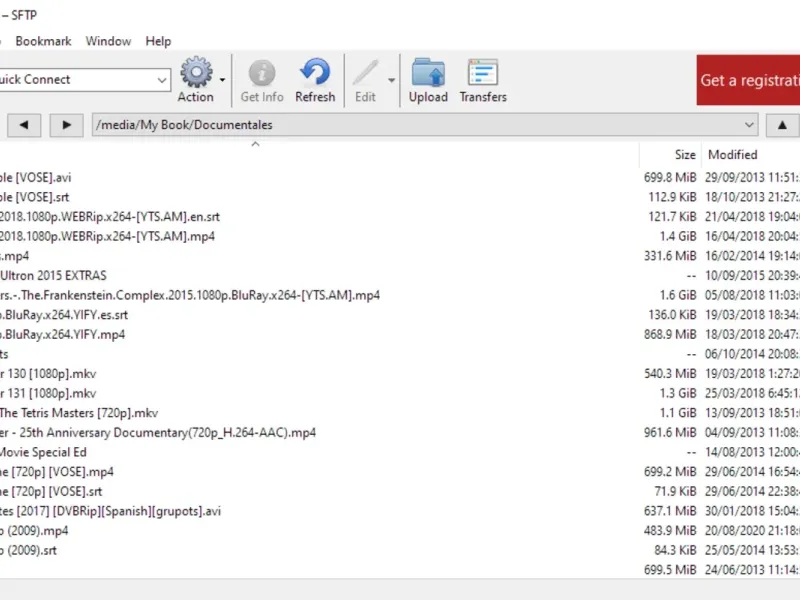800x600 pixels.
Task: Open the Quick Connect dropdown
Action: coord(162,80)
